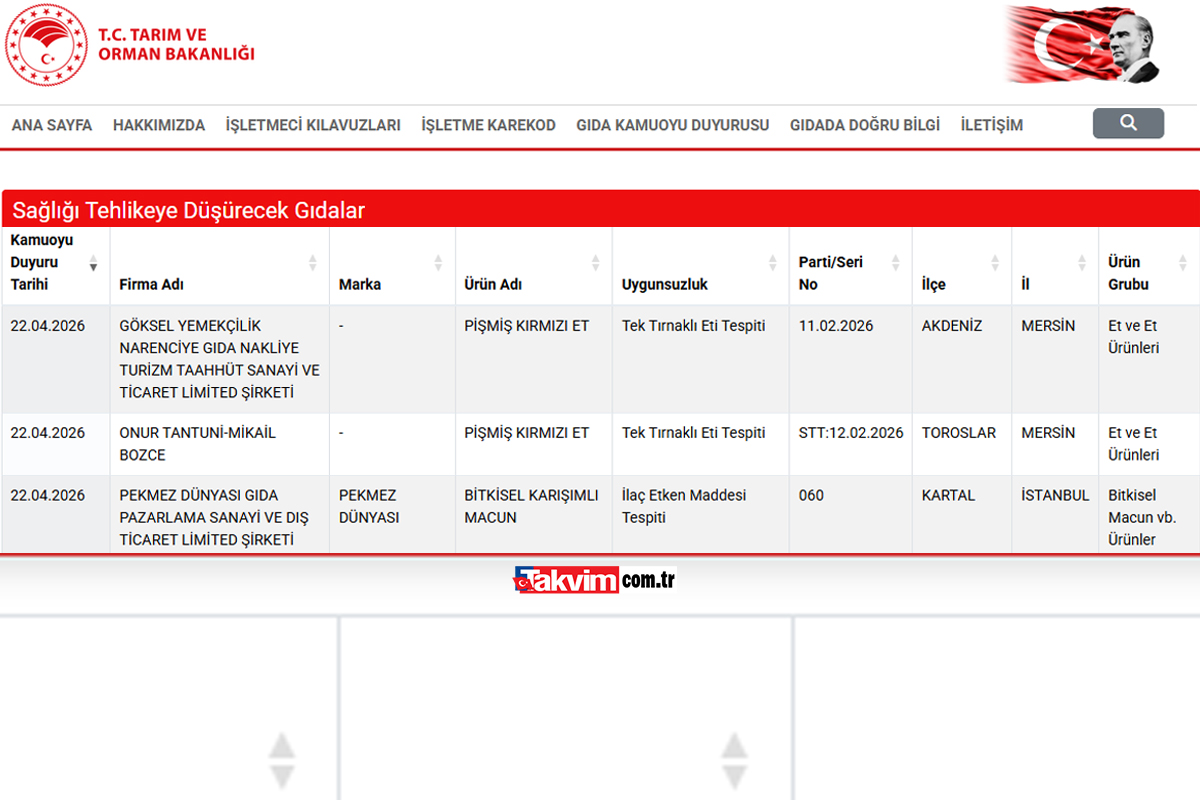
Task: Sort by Kamuoyu Duyuru Tarihi column arrows
Action: (x=93, y=263)
